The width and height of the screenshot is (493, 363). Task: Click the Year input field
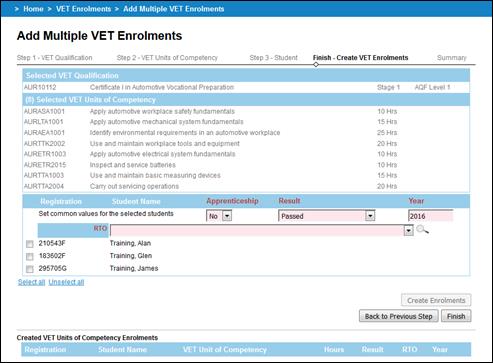(430, 216)
